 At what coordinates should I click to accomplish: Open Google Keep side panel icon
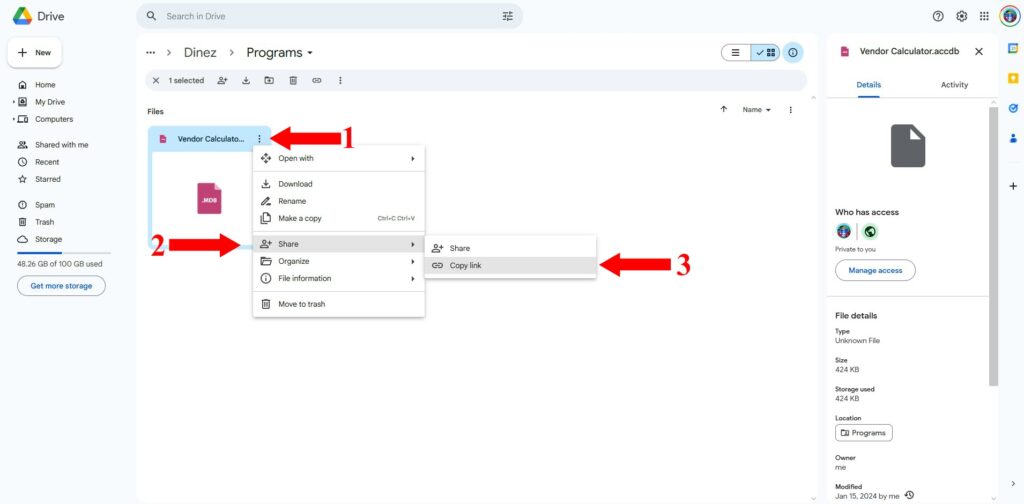pyautogui.click(x=1013, y=78)
